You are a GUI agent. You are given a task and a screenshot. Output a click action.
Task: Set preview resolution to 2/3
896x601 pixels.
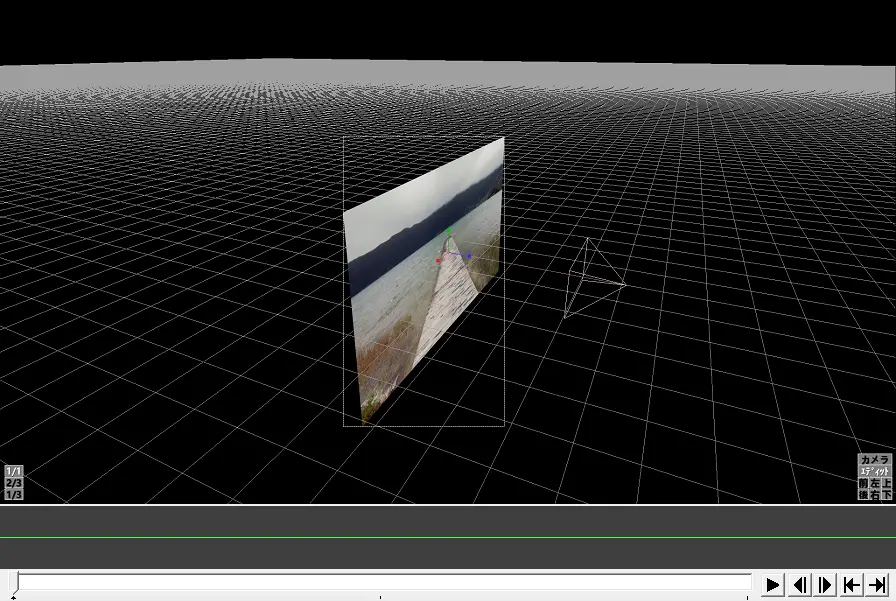point(14,483)
